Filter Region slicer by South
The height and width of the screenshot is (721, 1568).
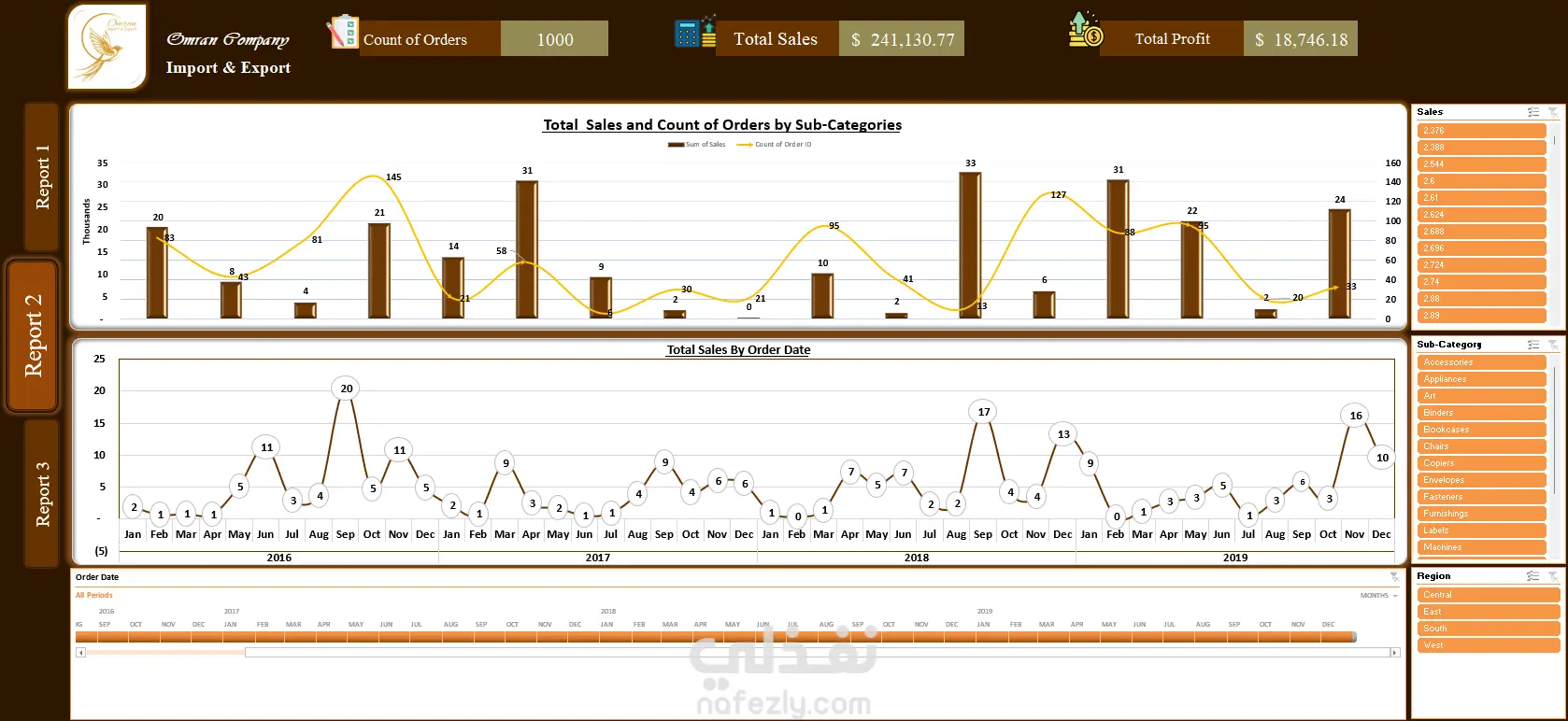(x=1489, y=629)
